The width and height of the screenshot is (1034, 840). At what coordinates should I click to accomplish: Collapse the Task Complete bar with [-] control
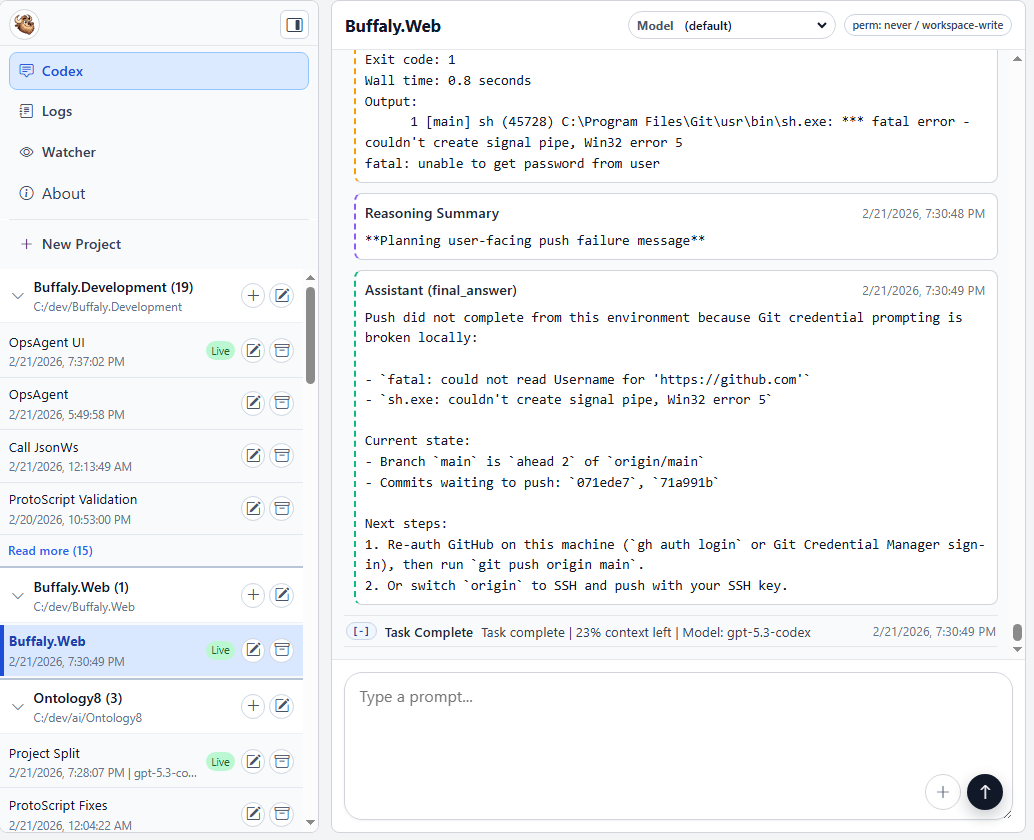[x=361, y=632]
